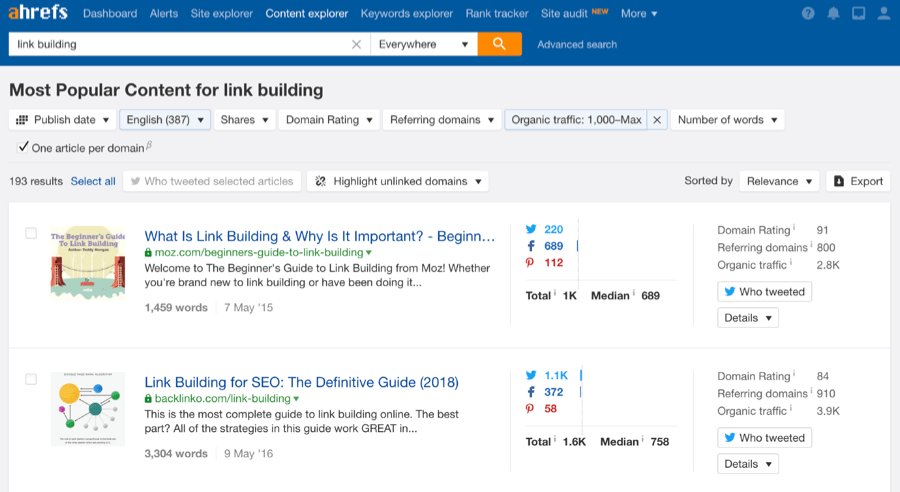Toggle One article per domain checkbox
This screenshot has height=492, width=900.
pos(23,147)
